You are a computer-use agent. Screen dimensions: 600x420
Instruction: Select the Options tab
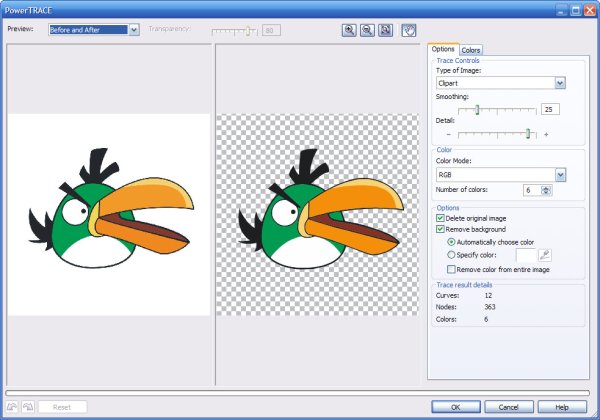tap(443, 49)
